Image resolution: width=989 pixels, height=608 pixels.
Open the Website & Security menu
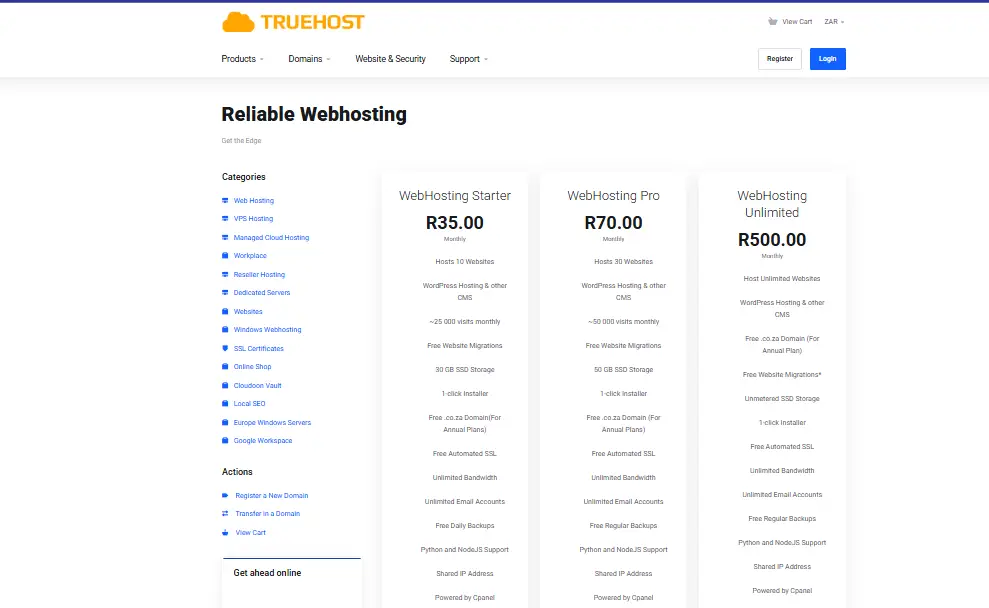coord(390,59)
